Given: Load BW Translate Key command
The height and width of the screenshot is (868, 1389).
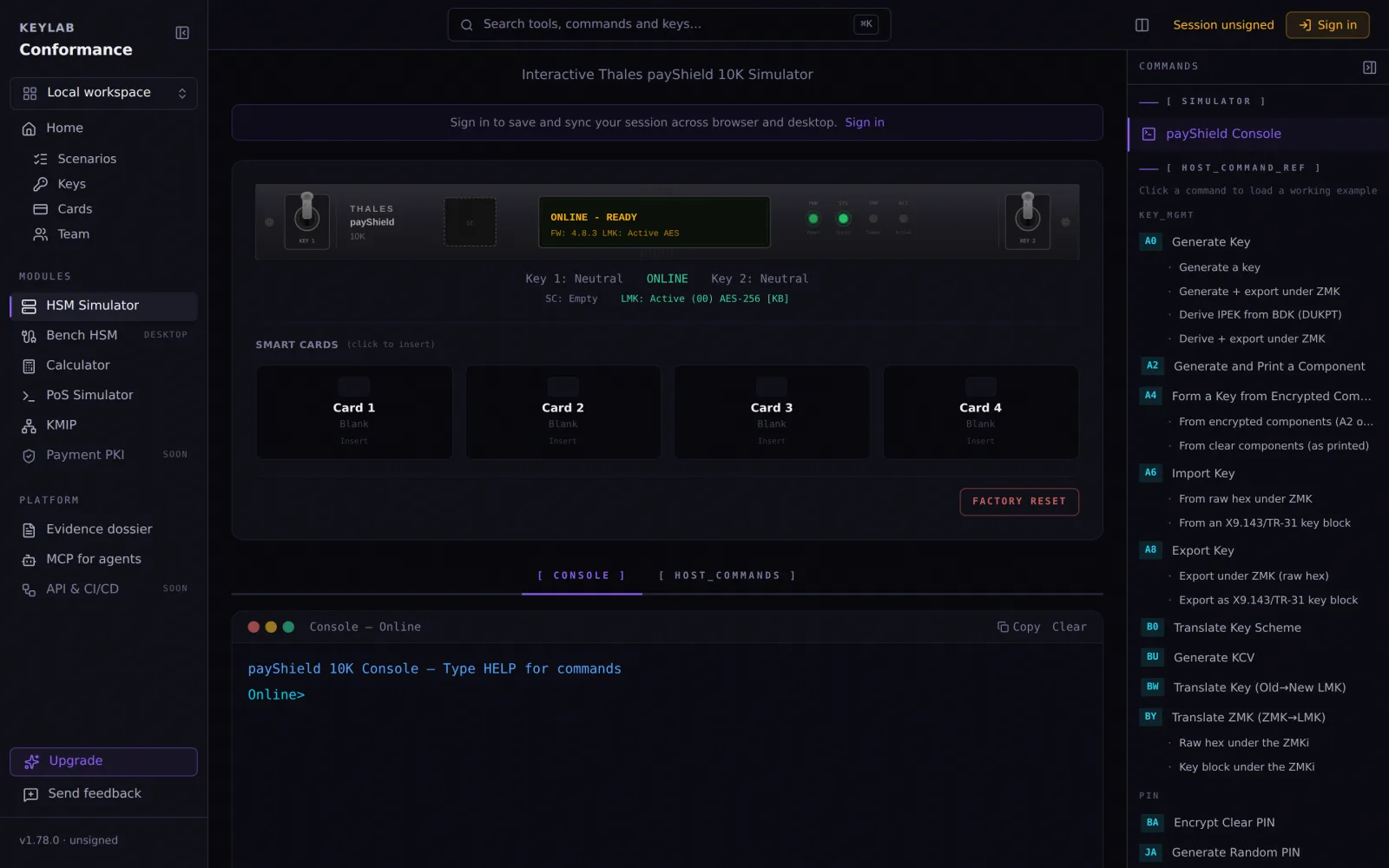Looking at the screenshot, I should pos(1258,688).
